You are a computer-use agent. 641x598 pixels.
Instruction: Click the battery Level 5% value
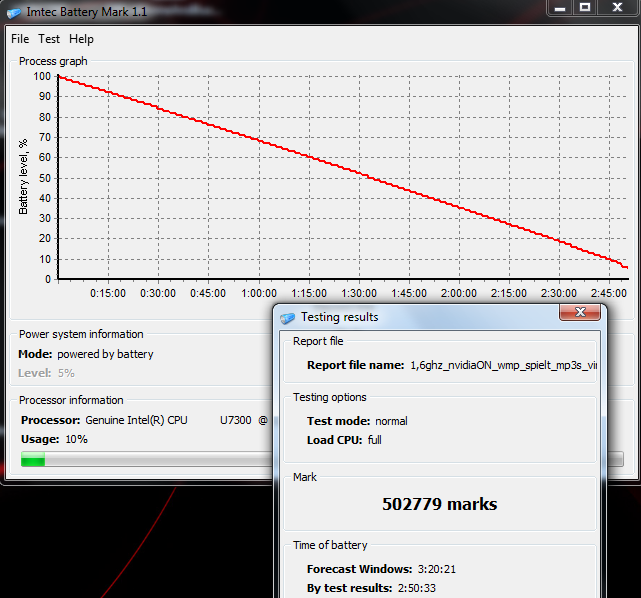(66, 373)
